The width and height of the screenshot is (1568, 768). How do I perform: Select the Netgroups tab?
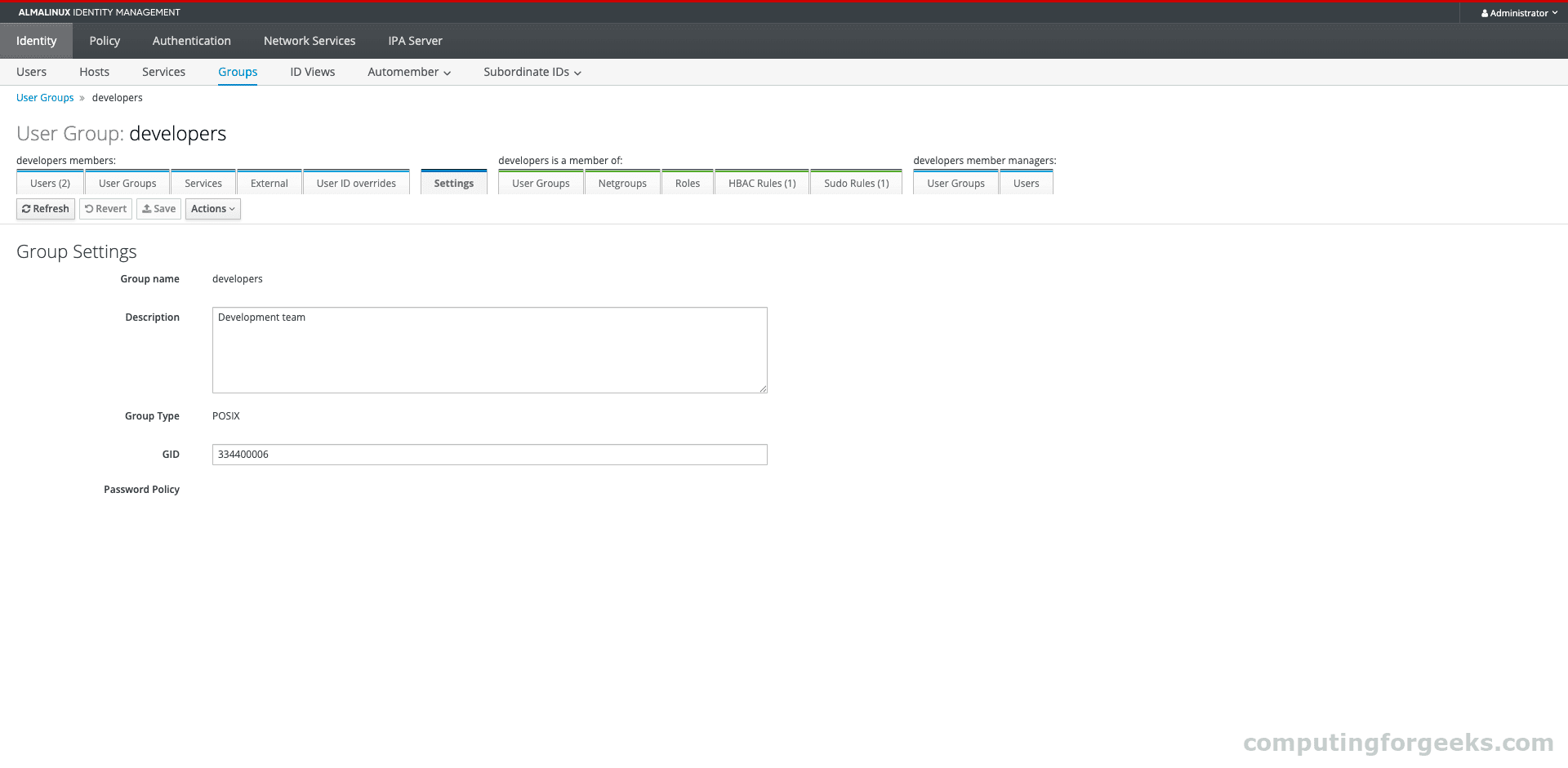pos(621,184)
